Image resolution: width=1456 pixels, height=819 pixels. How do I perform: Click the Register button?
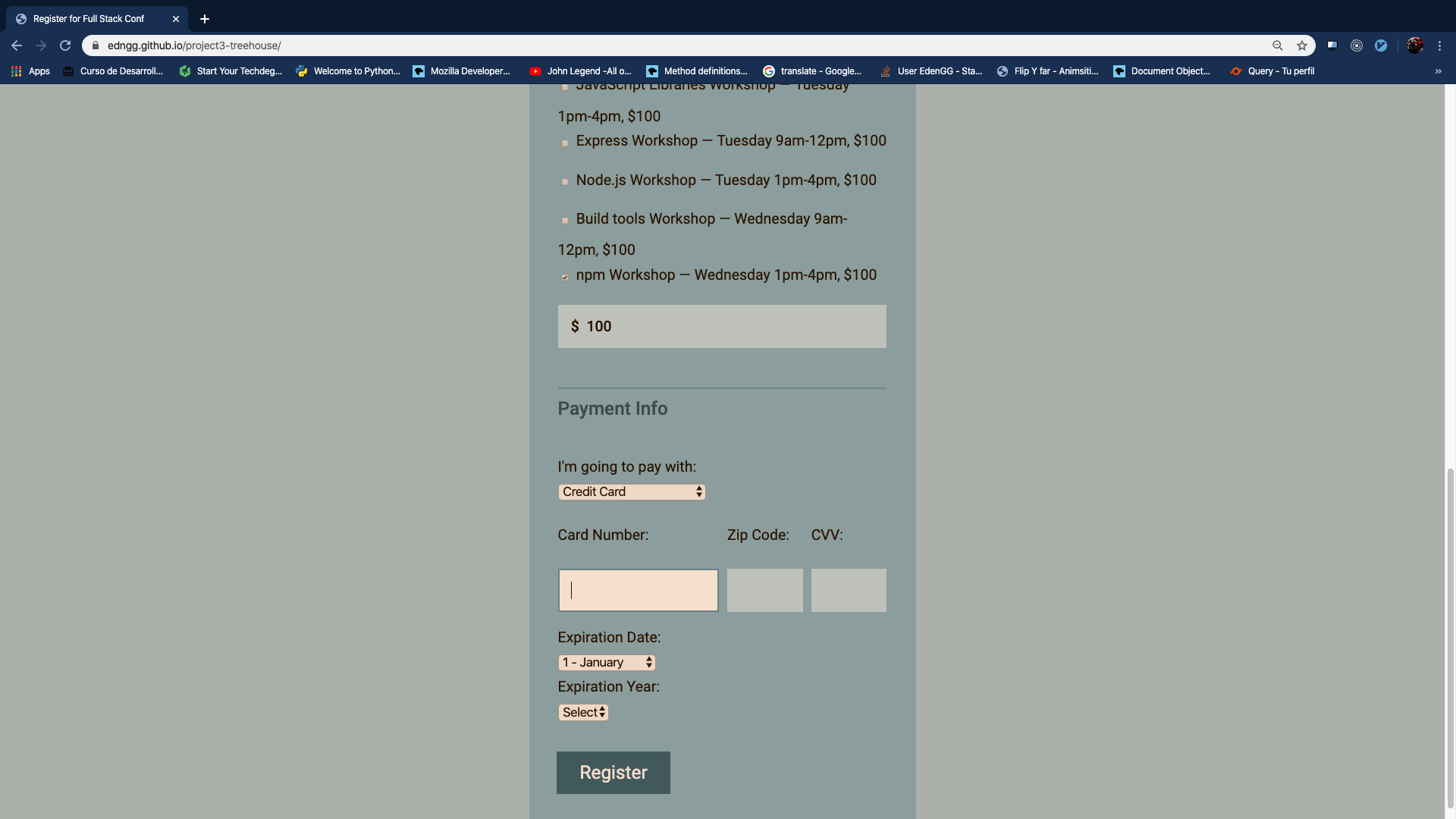[613, 773]
